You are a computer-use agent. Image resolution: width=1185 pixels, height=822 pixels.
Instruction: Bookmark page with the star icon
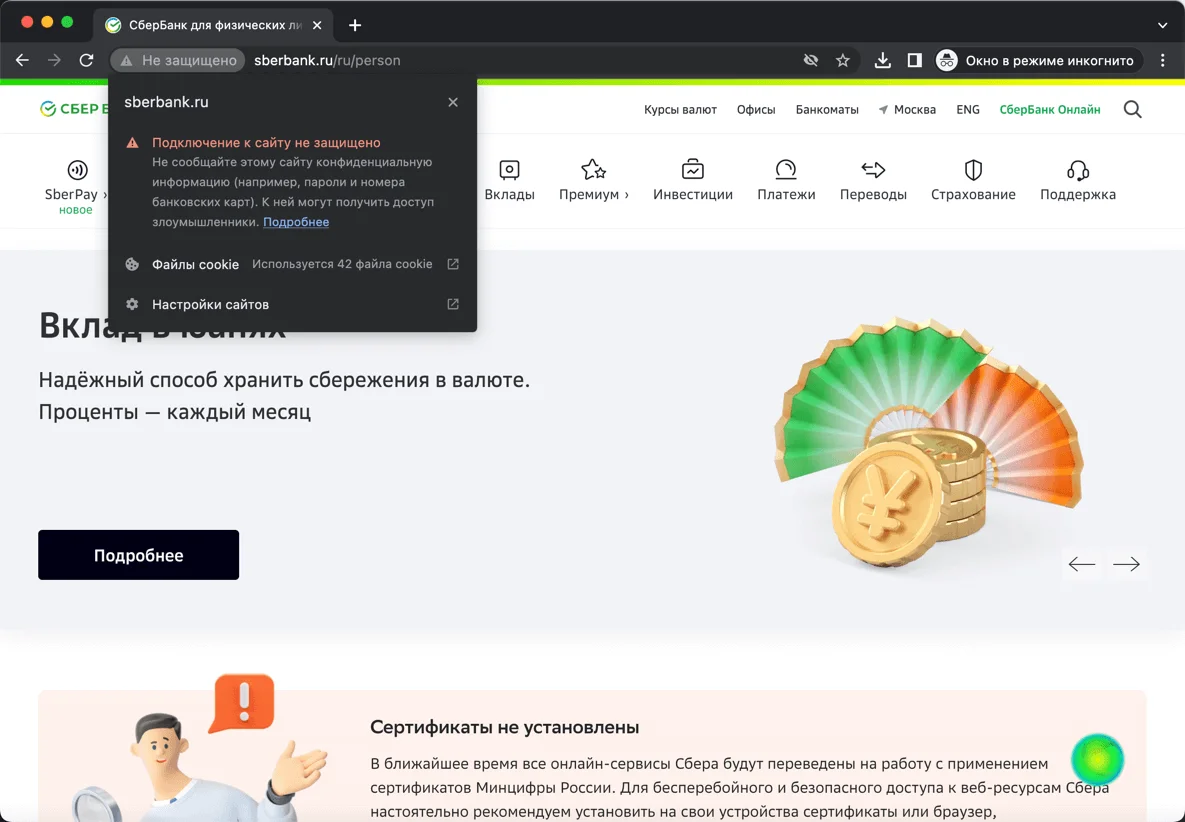coord(843,60)
